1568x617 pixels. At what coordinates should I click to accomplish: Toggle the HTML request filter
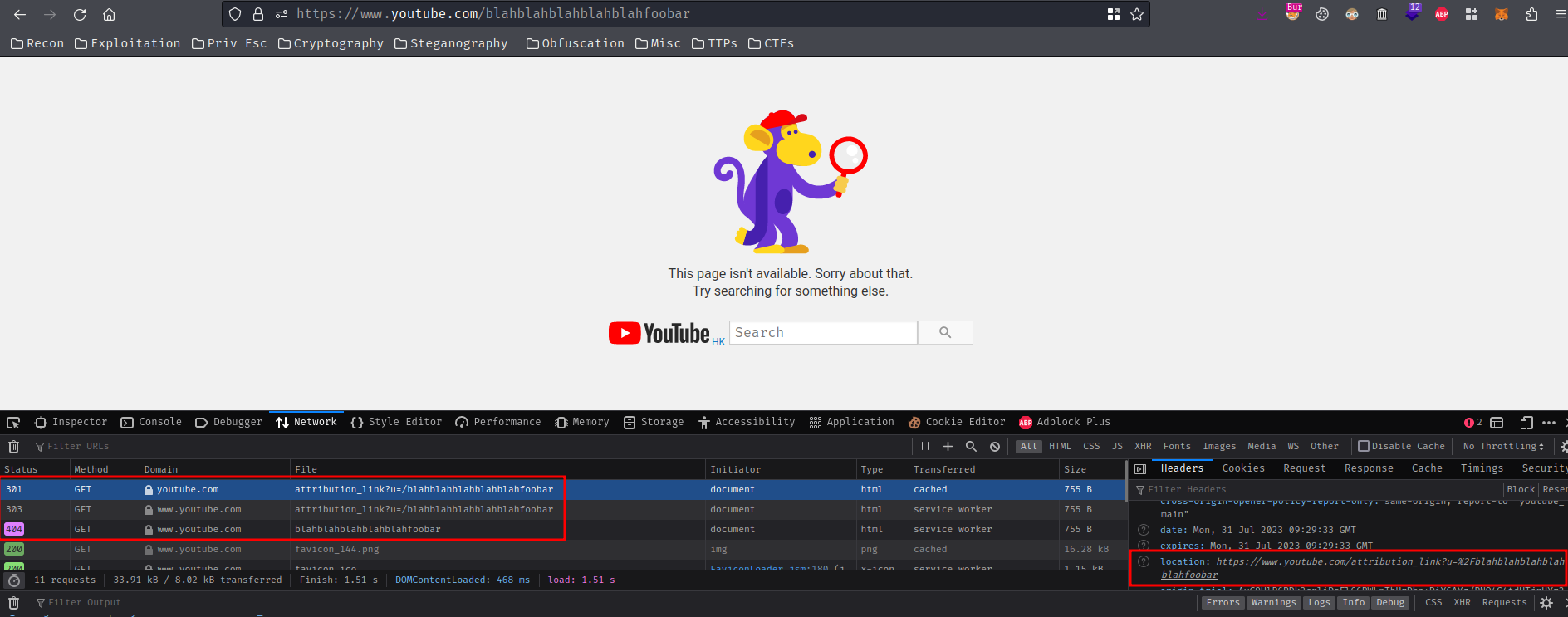pyautogui.click(x=1061, y=447)
